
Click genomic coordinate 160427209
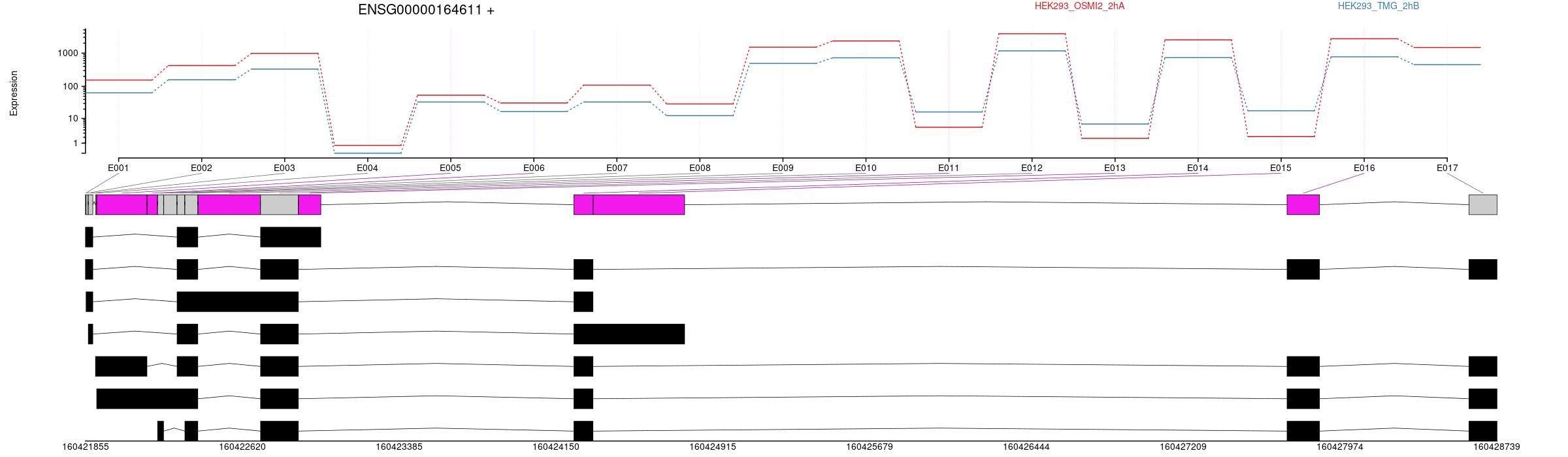(x=1183, y=447)
